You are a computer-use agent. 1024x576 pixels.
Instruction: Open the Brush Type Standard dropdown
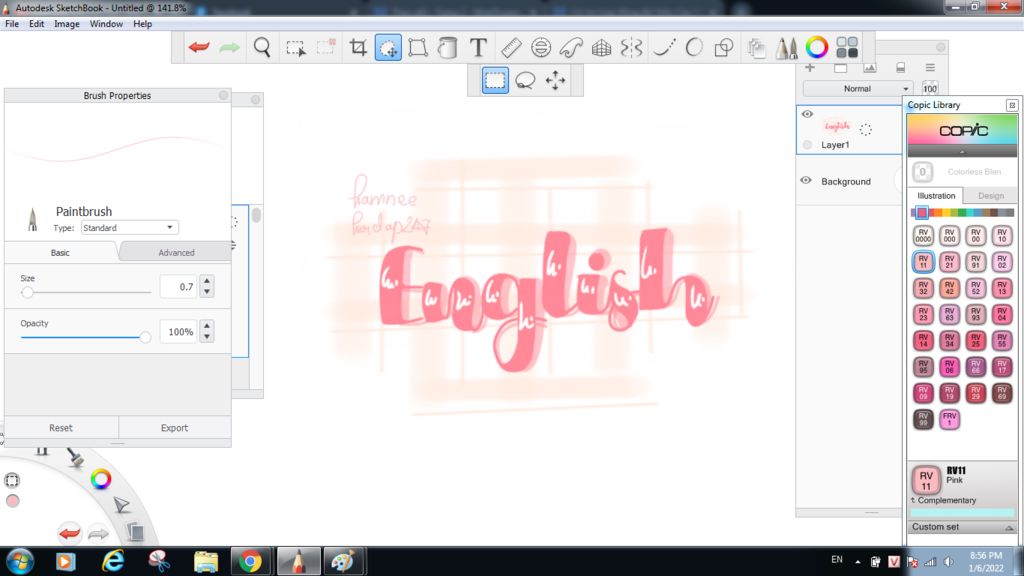tap(129, 227)
